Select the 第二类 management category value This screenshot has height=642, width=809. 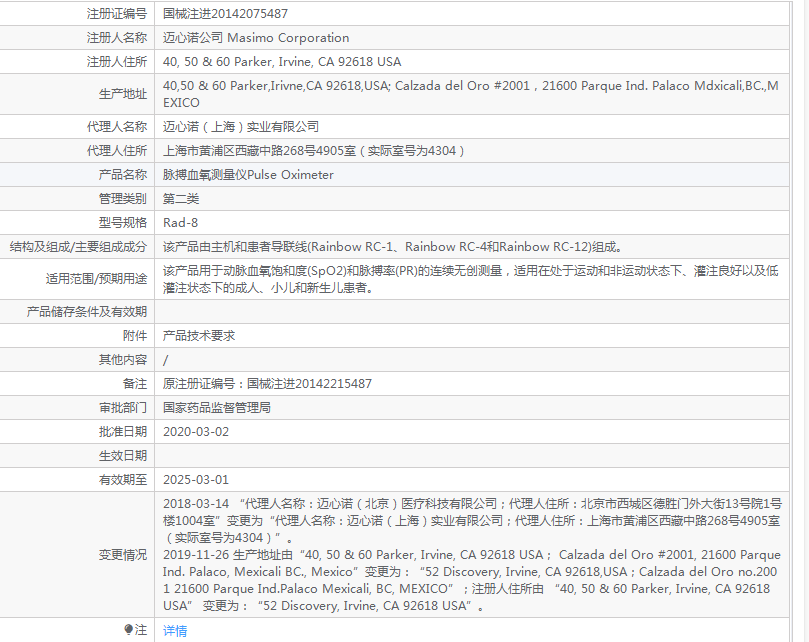click(181, 199)
